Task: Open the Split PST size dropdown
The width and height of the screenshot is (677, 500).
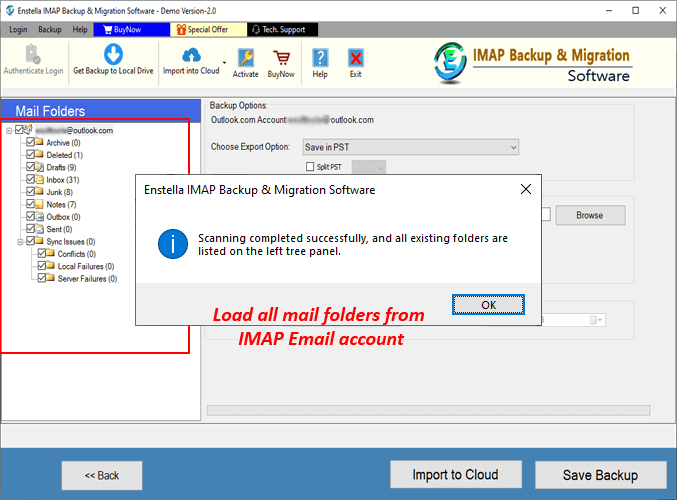Action: pos(369,168)
